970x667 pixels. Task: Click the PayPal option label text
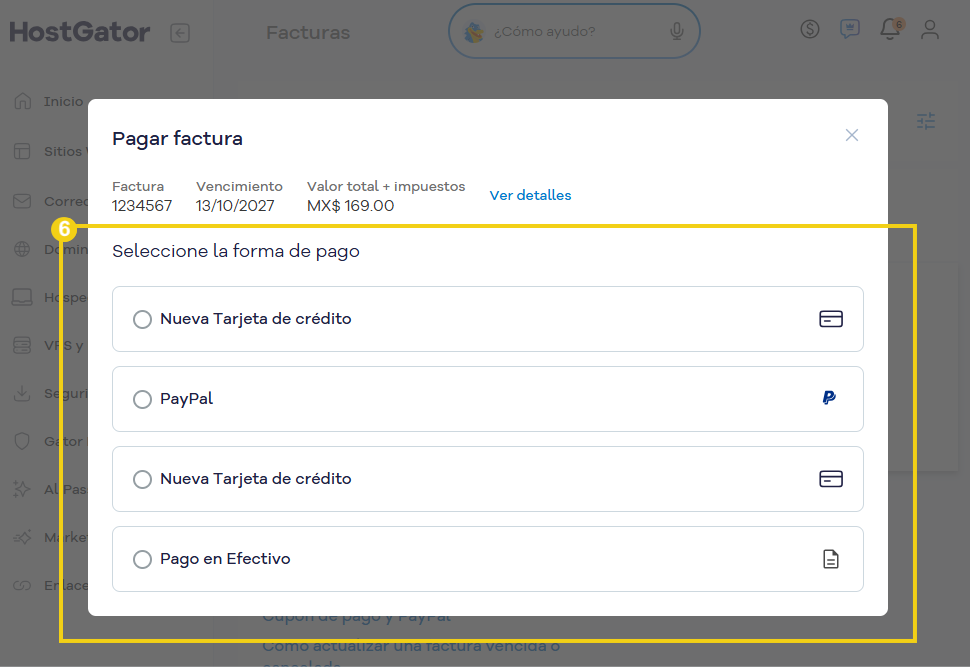tap(186, 398)
